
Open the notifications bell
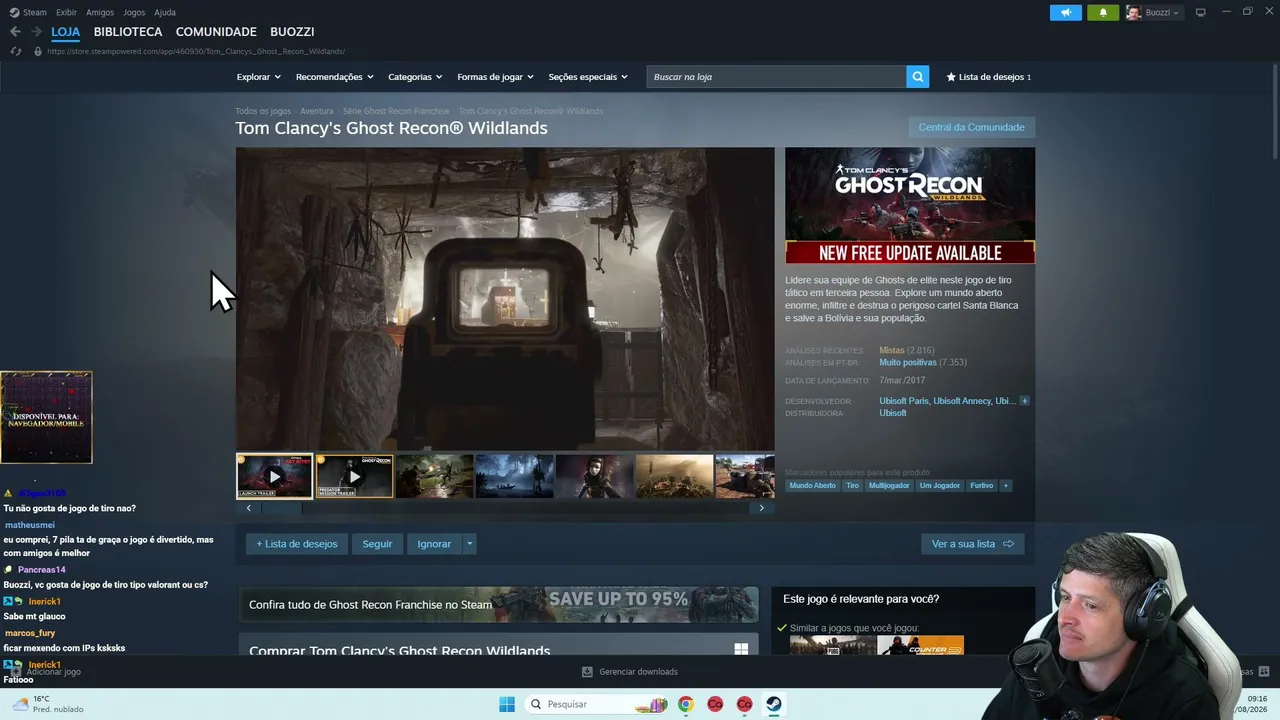pyautogui.click(x=1103, y=12)
